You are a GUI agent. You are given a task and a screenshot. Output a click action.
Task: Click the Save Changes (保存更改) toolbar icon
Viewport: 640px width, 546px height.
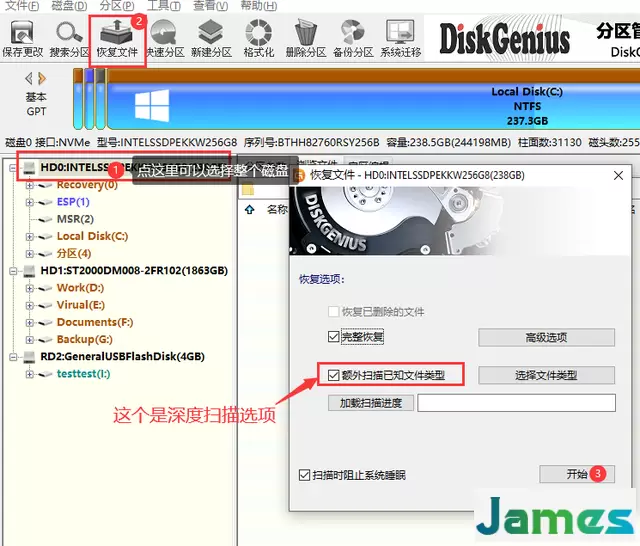tap(22, 39)
